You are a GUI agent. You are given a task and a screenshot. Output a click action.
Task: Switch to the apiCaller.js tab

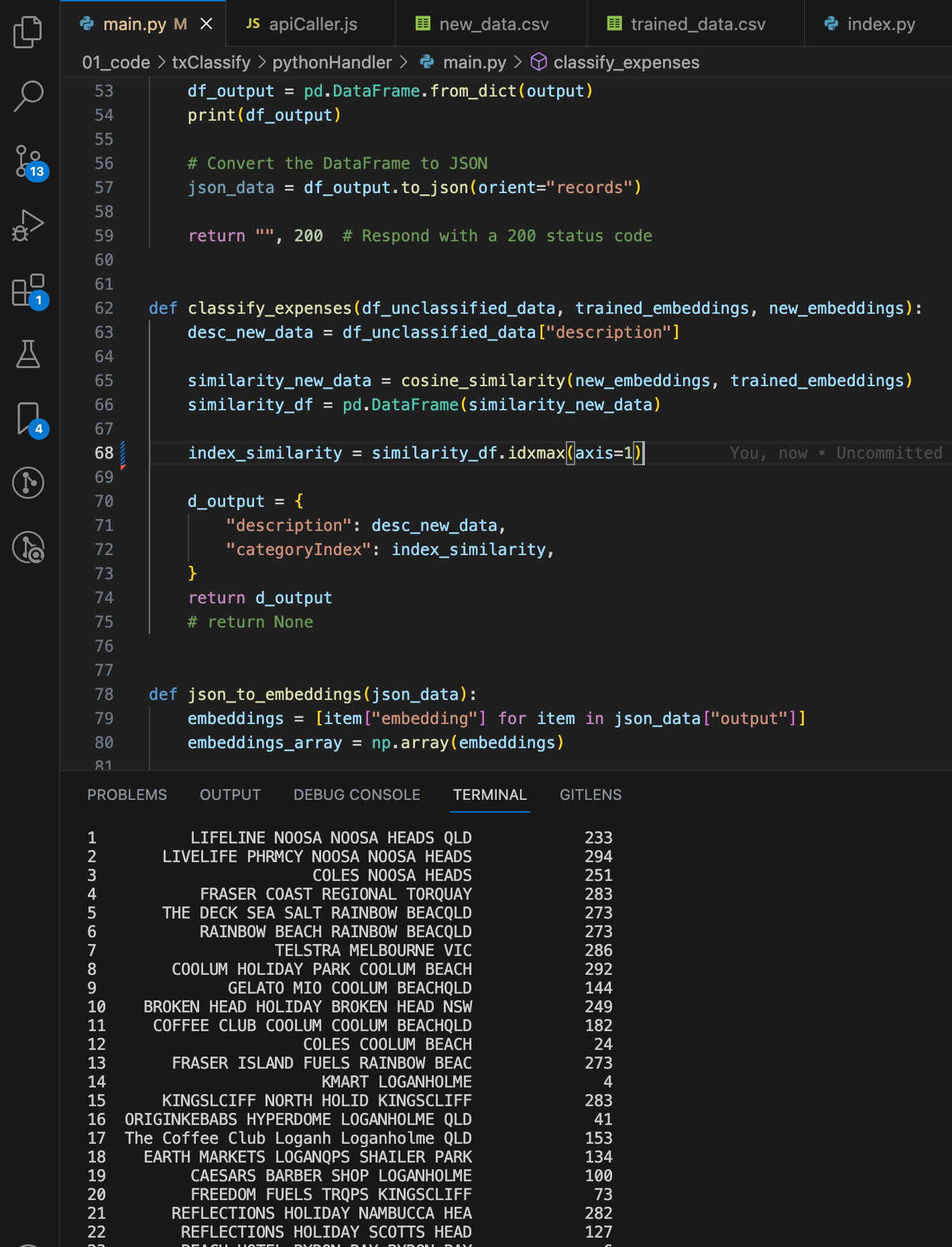pos(310,24)
